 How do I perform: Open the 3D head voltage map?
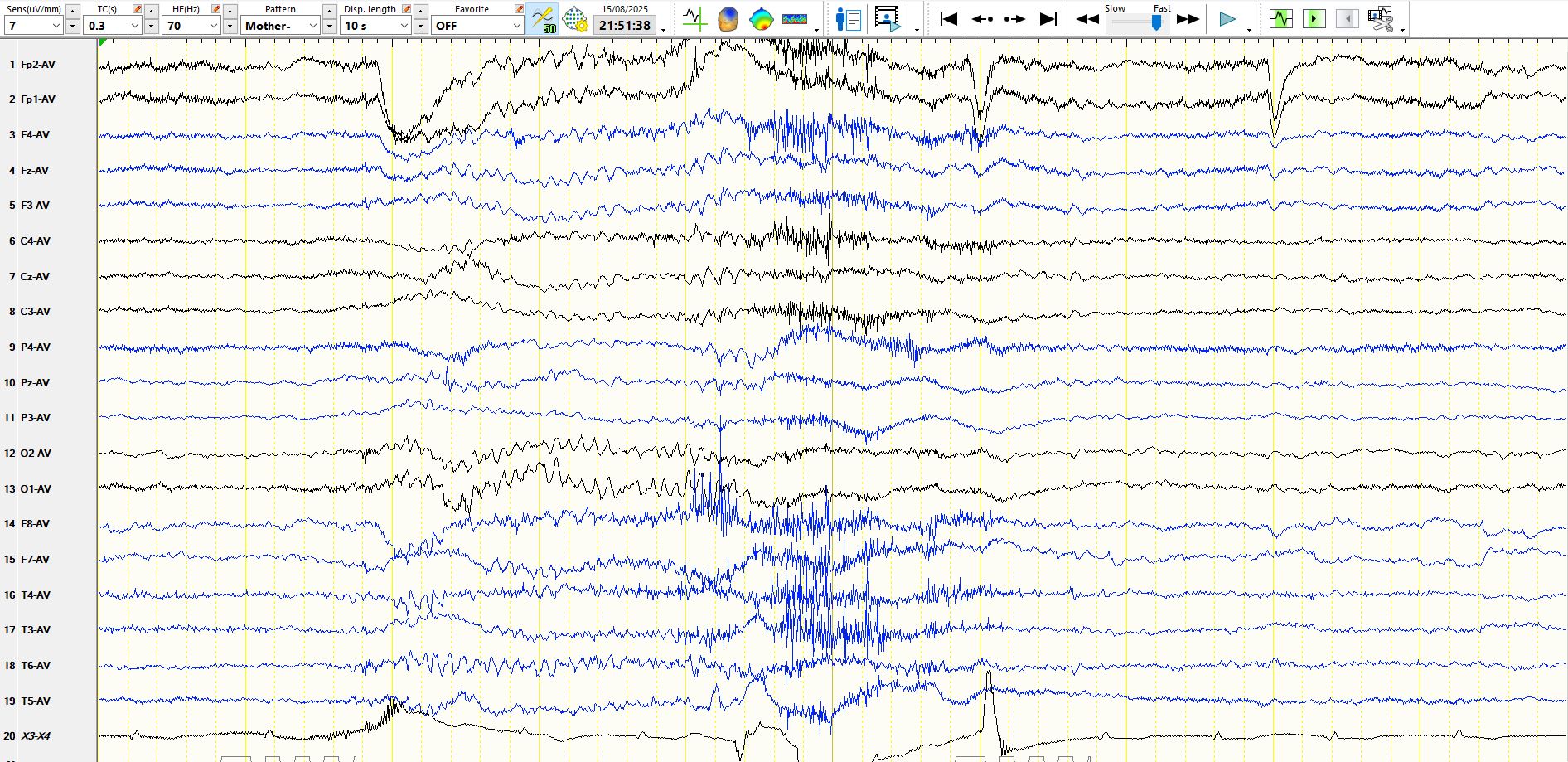pyautogui.click(x=728, y=18)
